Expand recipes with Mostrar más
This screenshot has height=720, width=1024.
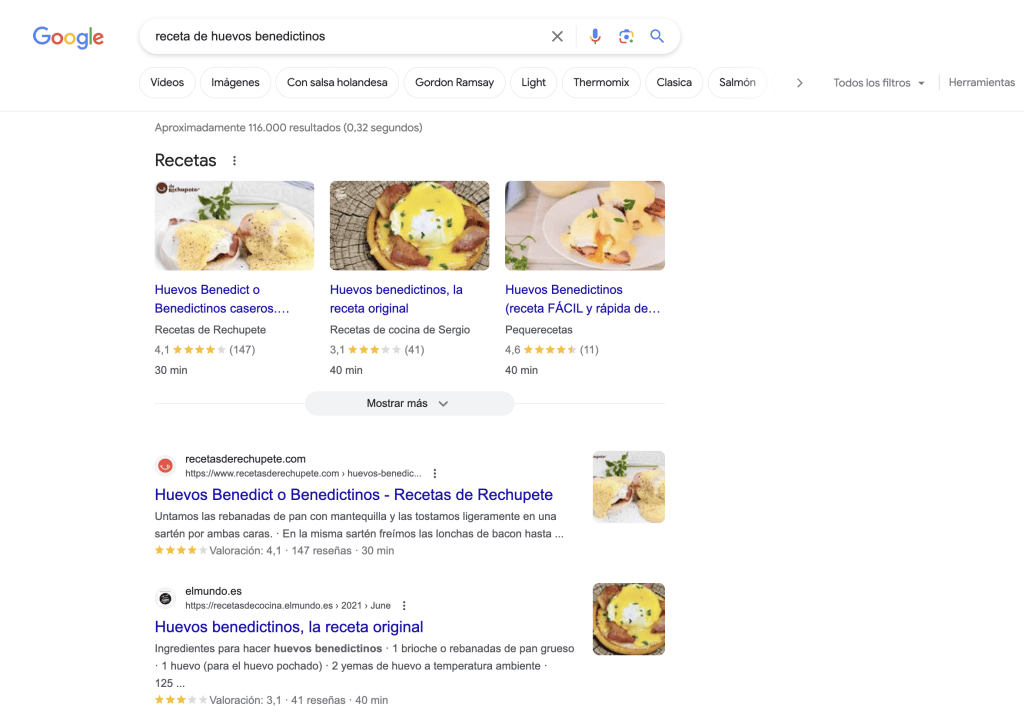tap(409, 404)
